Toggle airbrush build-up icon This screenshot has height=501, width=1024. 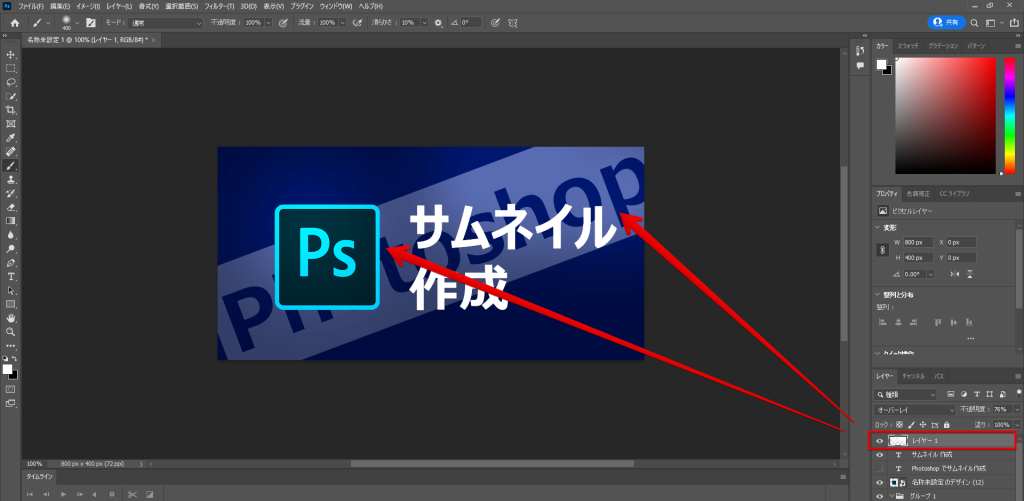coord(357,22)
